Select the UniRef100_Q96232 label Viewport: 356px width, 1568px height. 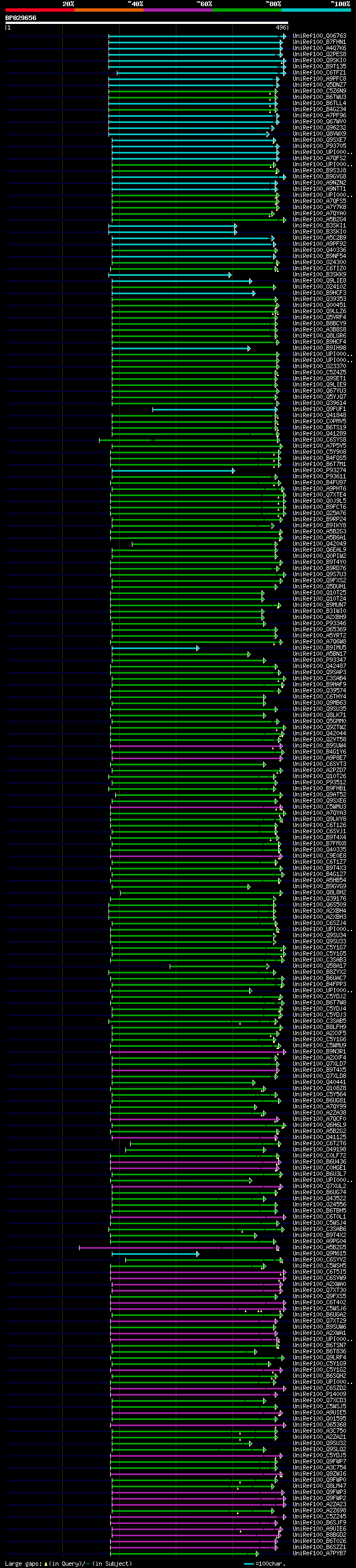pyautogui.click(x=319, y=128)
